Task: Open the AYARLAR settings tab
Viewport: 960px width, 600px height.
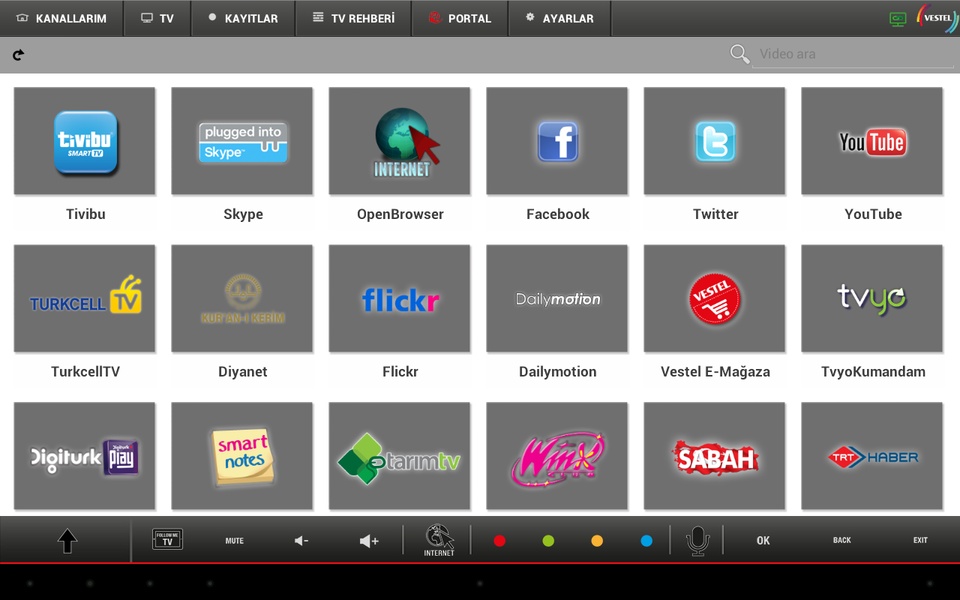Action: click(x=560, y=18)
